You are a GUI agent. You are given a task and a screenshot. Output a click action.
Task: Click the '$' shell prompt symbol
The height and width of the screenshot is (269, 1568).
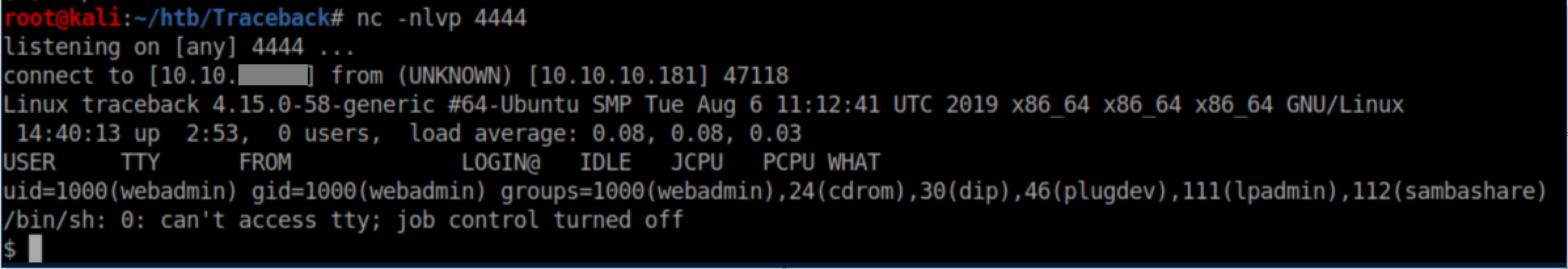[10, 249]
